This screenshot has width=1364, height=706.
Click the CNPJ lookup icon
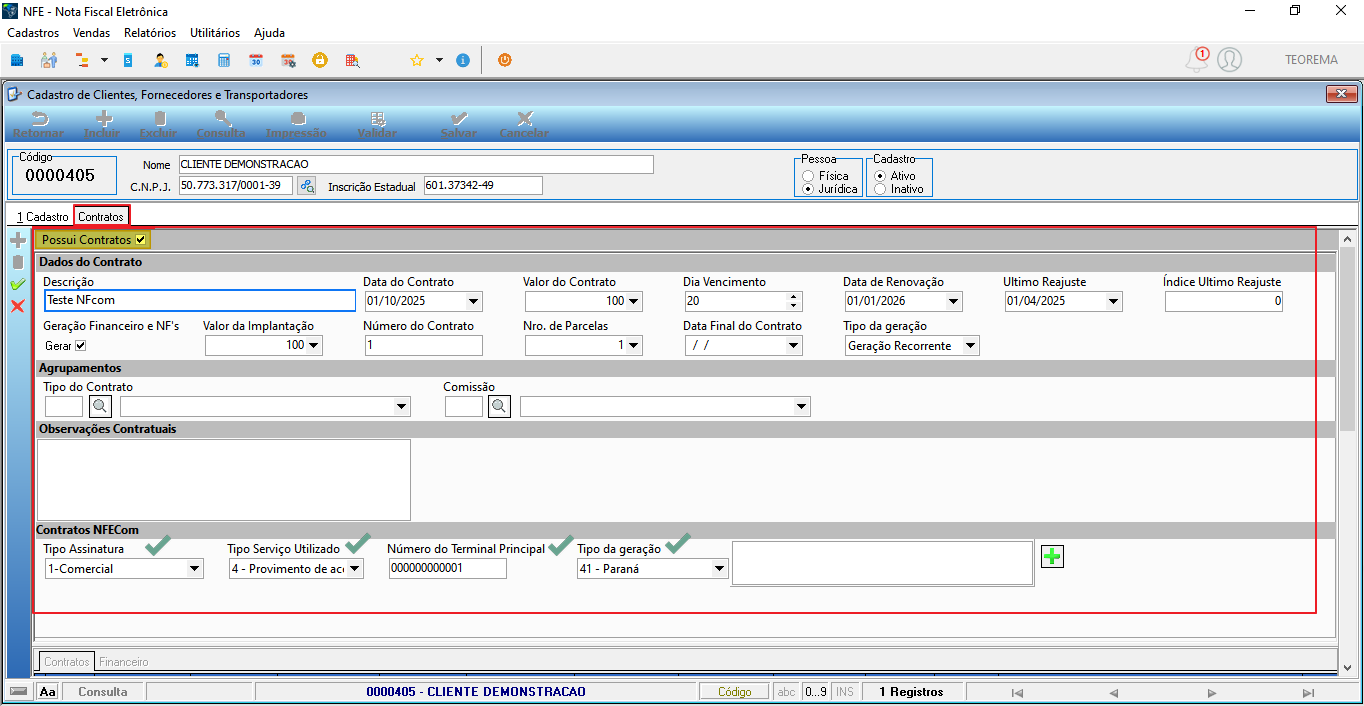[x=307, y=186]
